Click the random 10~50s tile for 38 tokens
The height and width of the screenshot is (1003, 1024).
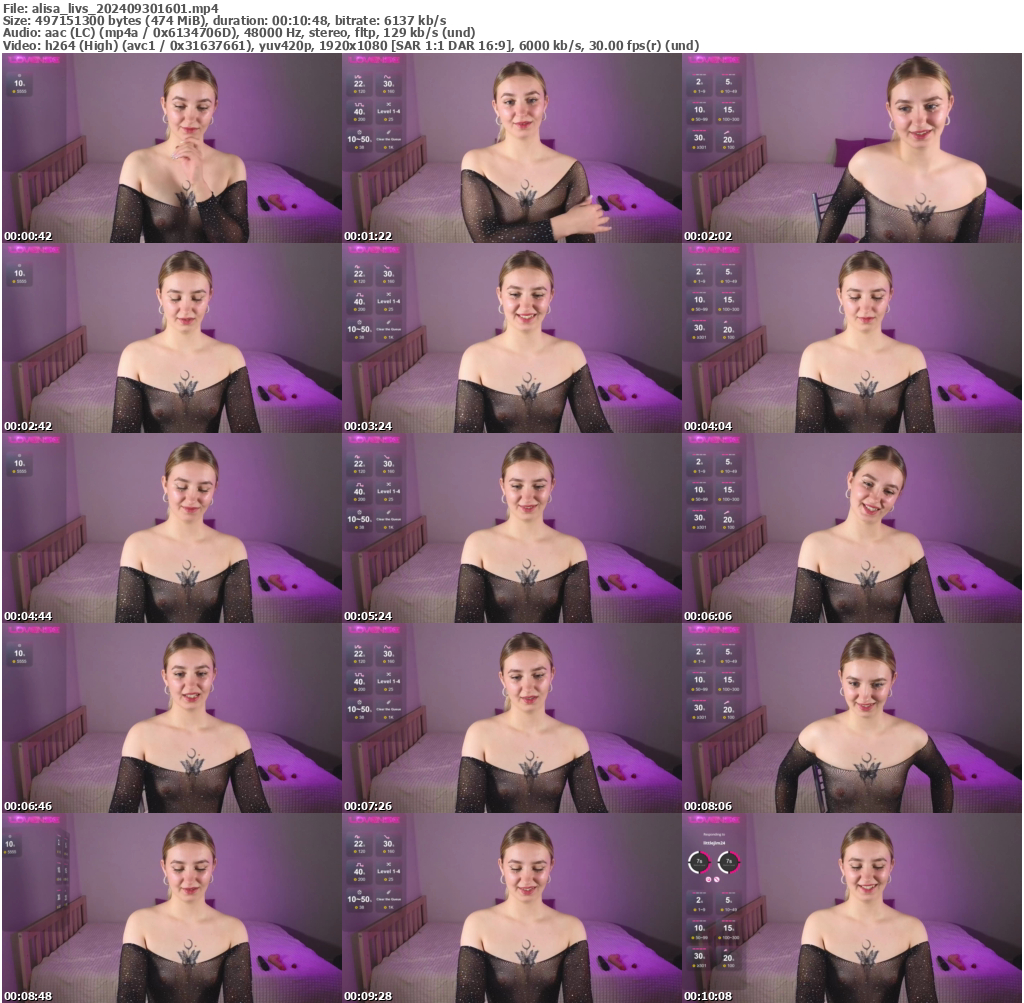click(358, 139)
